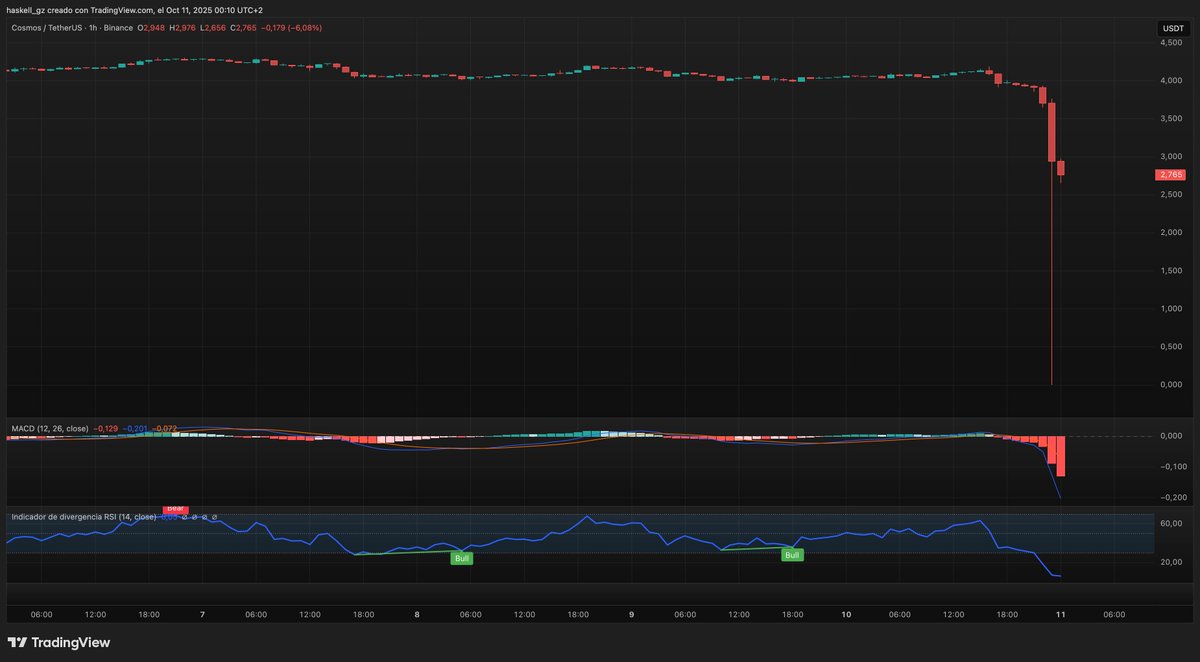Click the close value C2,765
This screenshot has width=1200, height=662.
[x=243, y=28]
